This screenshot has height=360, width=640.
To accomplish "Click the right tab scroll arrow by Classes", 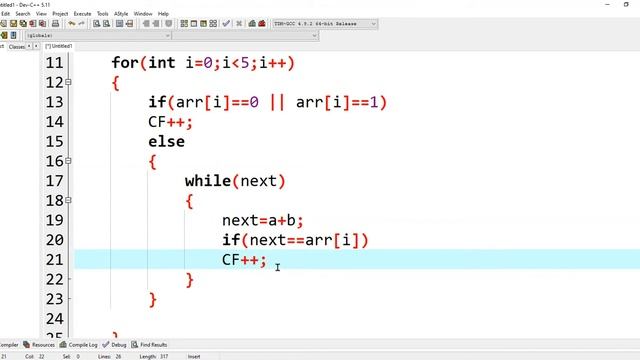I will (x=36, y=46).
